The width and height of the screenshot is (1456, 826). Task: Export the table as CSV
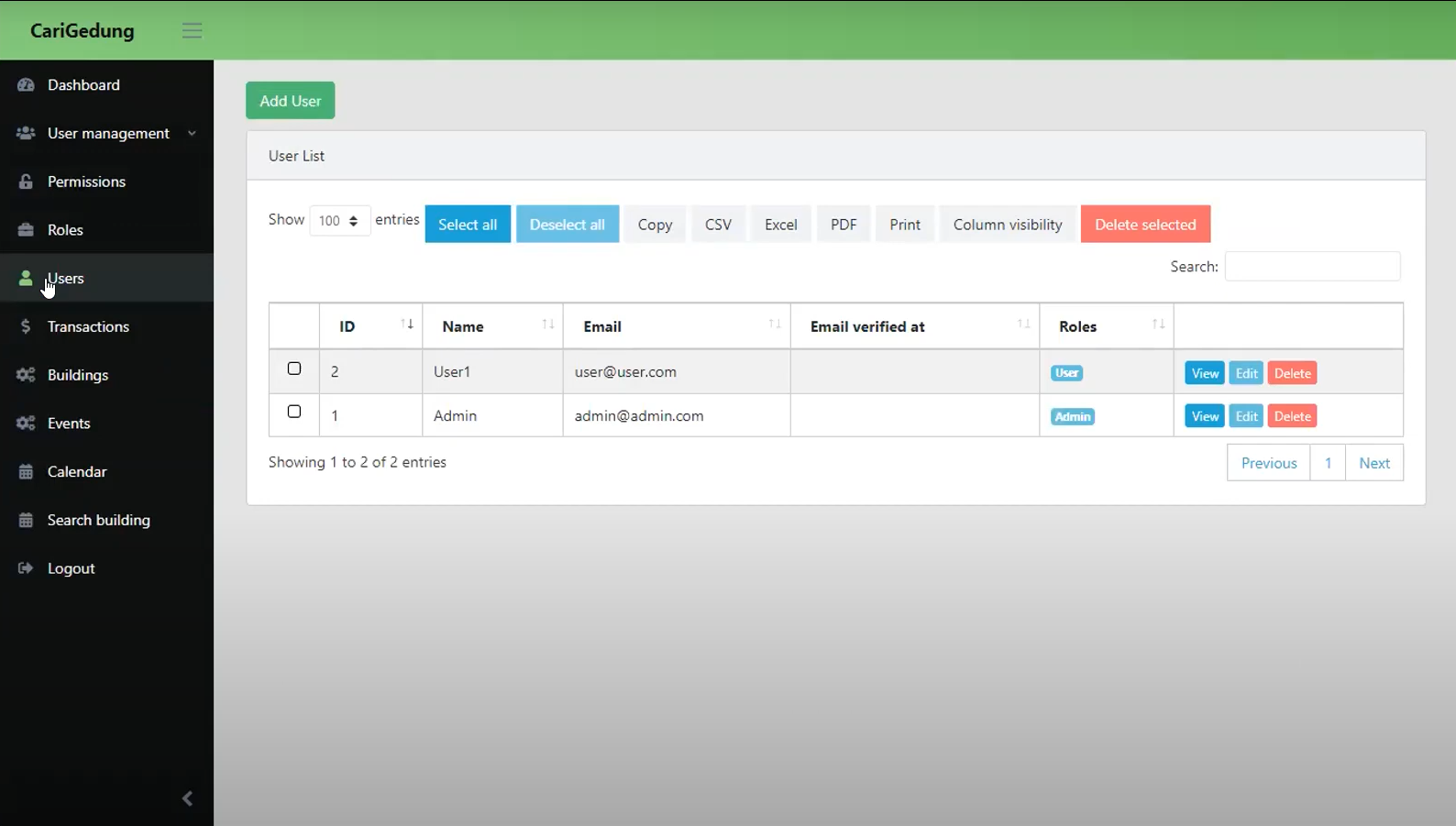click(x=718, y=225)
